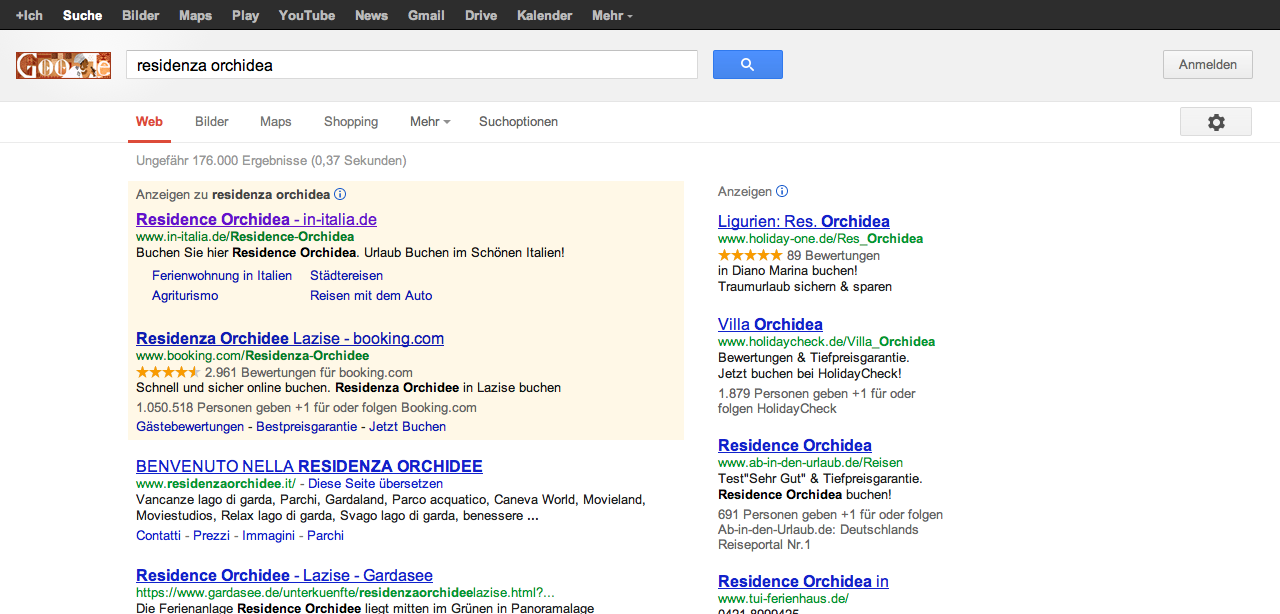
Task: Focus the search field containing 'residenza orchidea'
Action: click(411, 65)
